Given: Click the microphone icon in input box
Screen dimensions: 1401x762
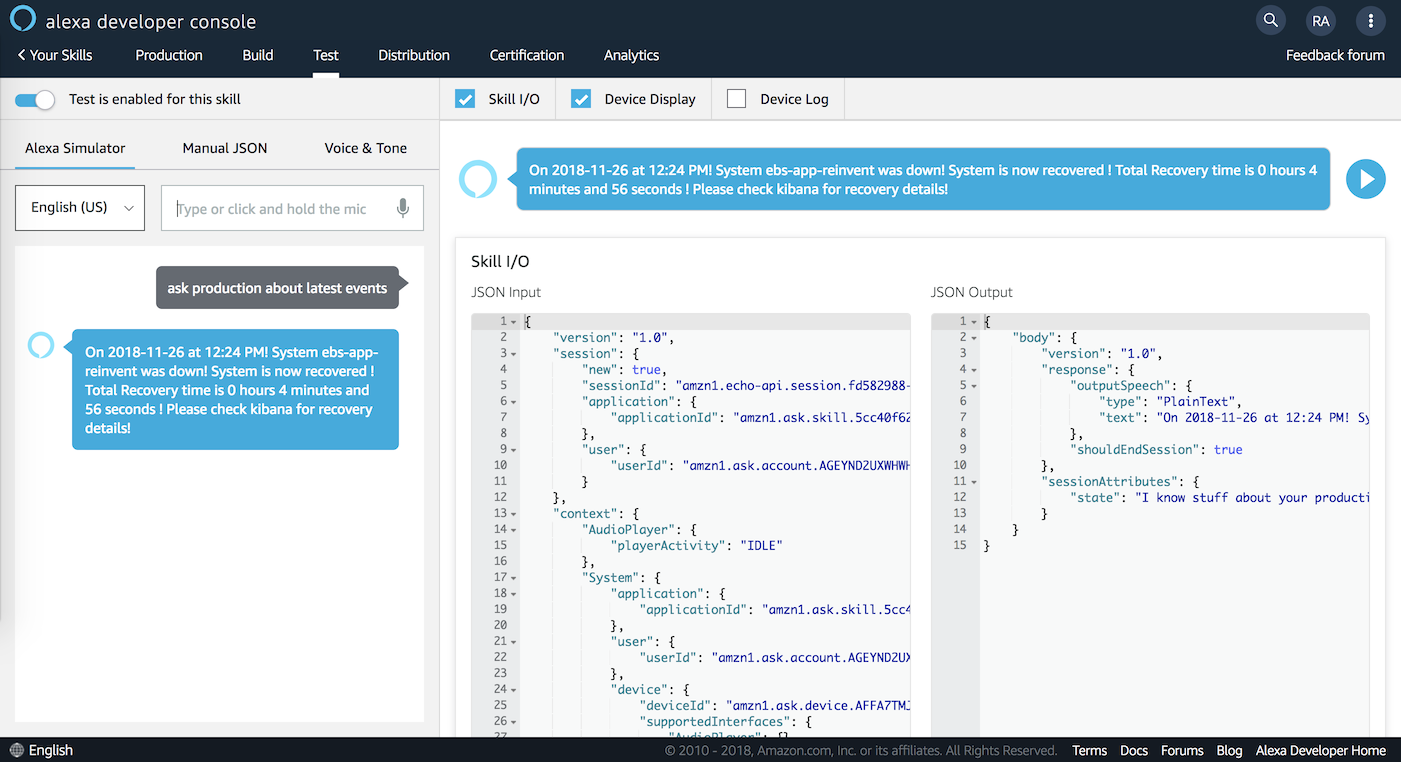Looking at the screenshot, I should tap(402, 208).
